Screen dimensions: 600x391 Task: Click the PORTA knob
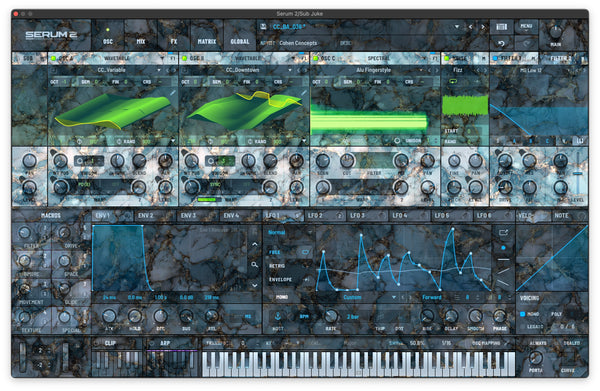coord(535,357)
